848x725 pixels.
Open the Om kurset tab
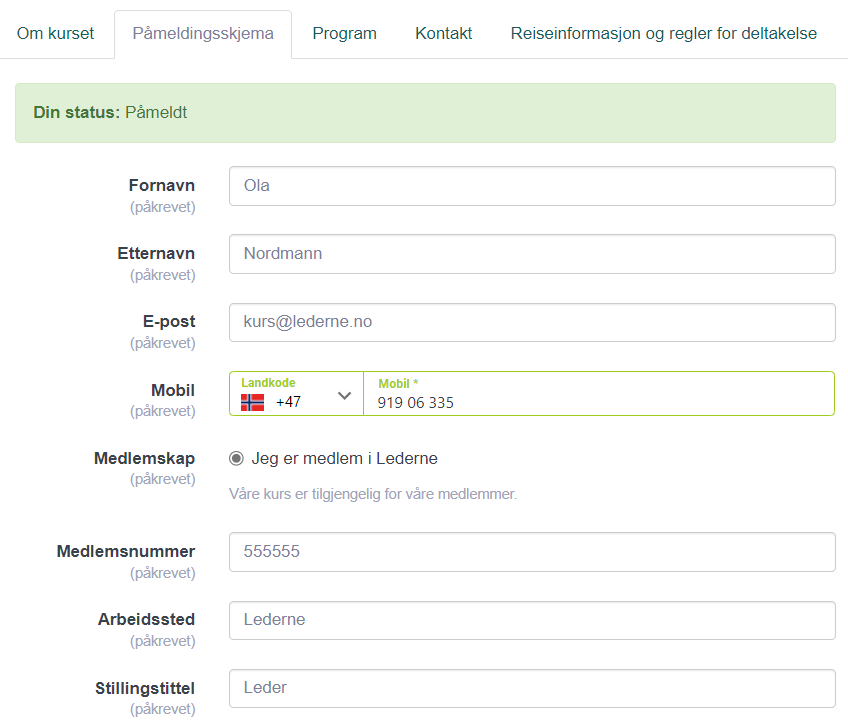pyautogui.click(x=55, y=34)
